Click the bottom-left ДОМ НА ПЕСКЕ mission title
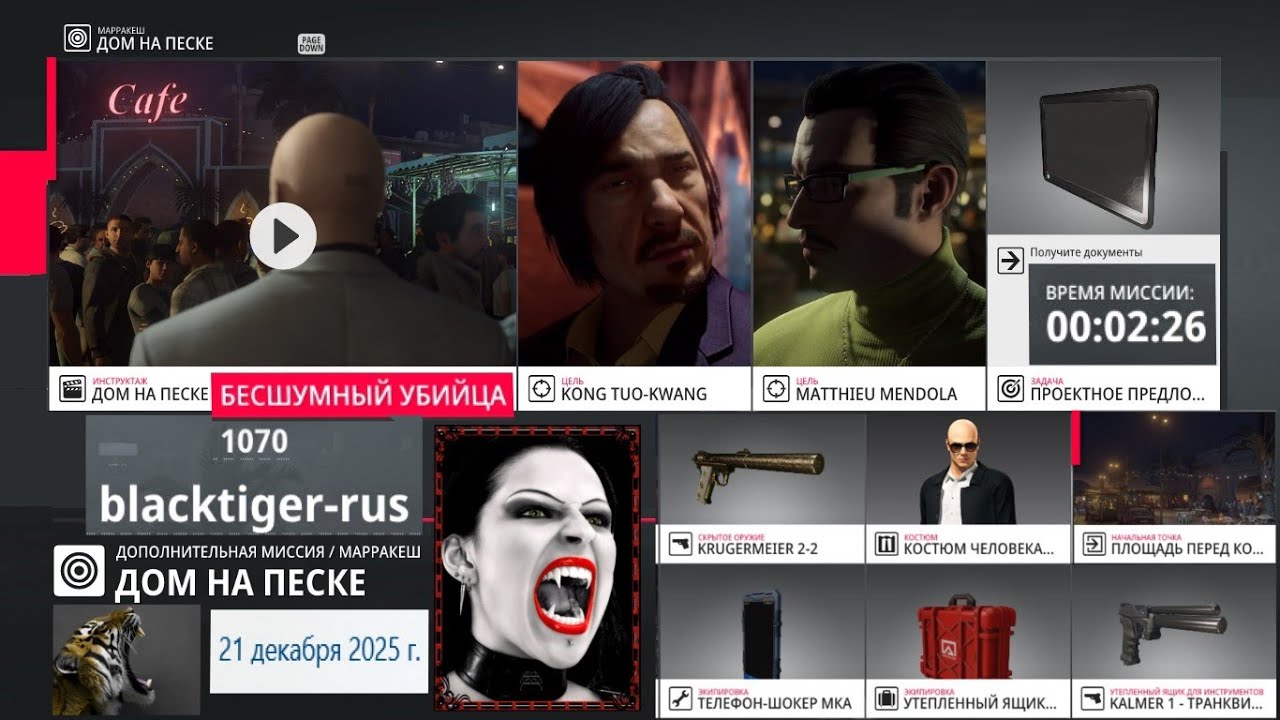 240,582
